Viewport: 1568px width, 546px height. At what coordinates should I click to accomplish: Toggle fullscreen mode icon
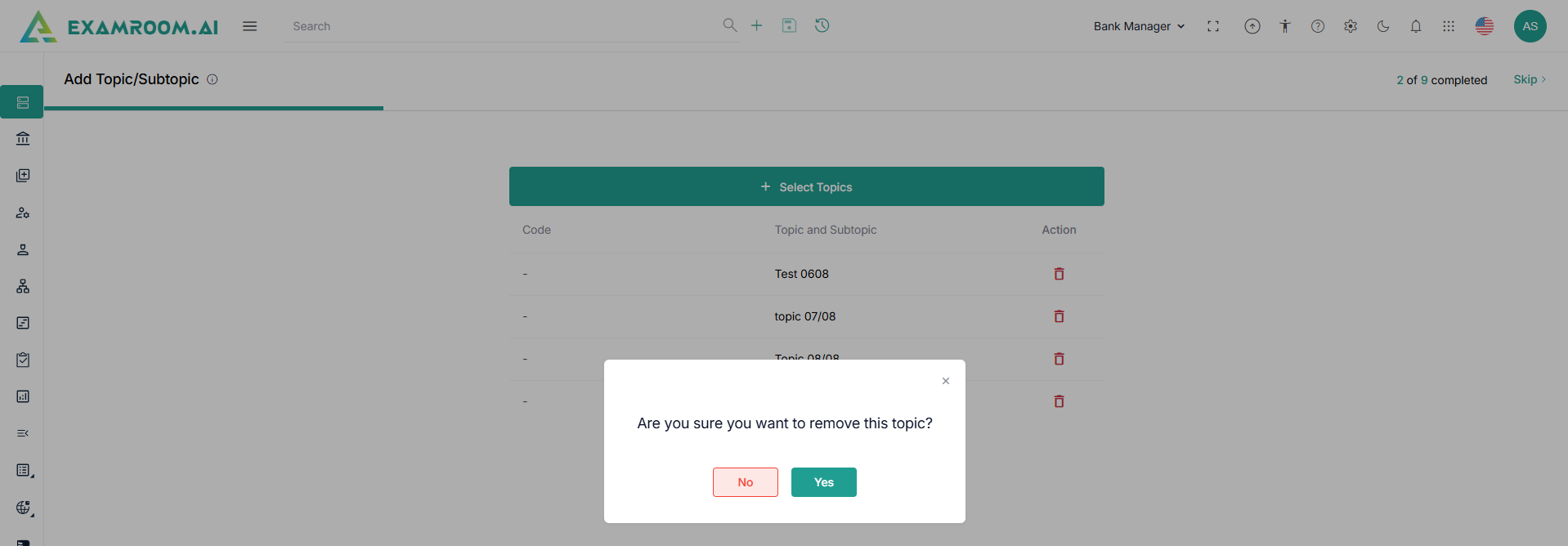(1213, 26)
